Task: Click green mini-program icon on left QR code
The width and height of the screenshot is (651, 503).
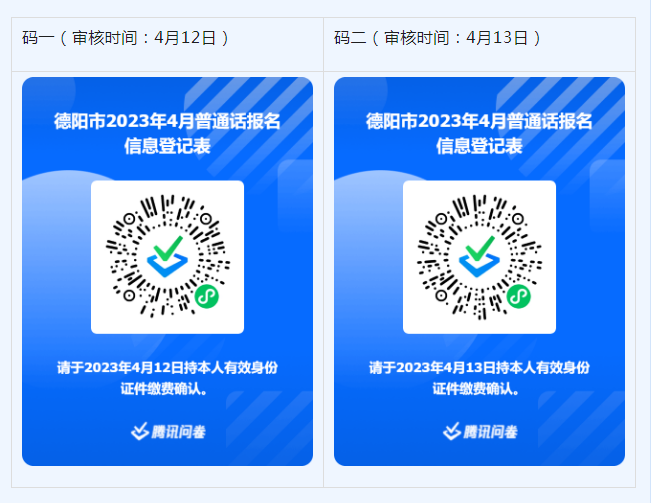Action: [x=206, y=296]
